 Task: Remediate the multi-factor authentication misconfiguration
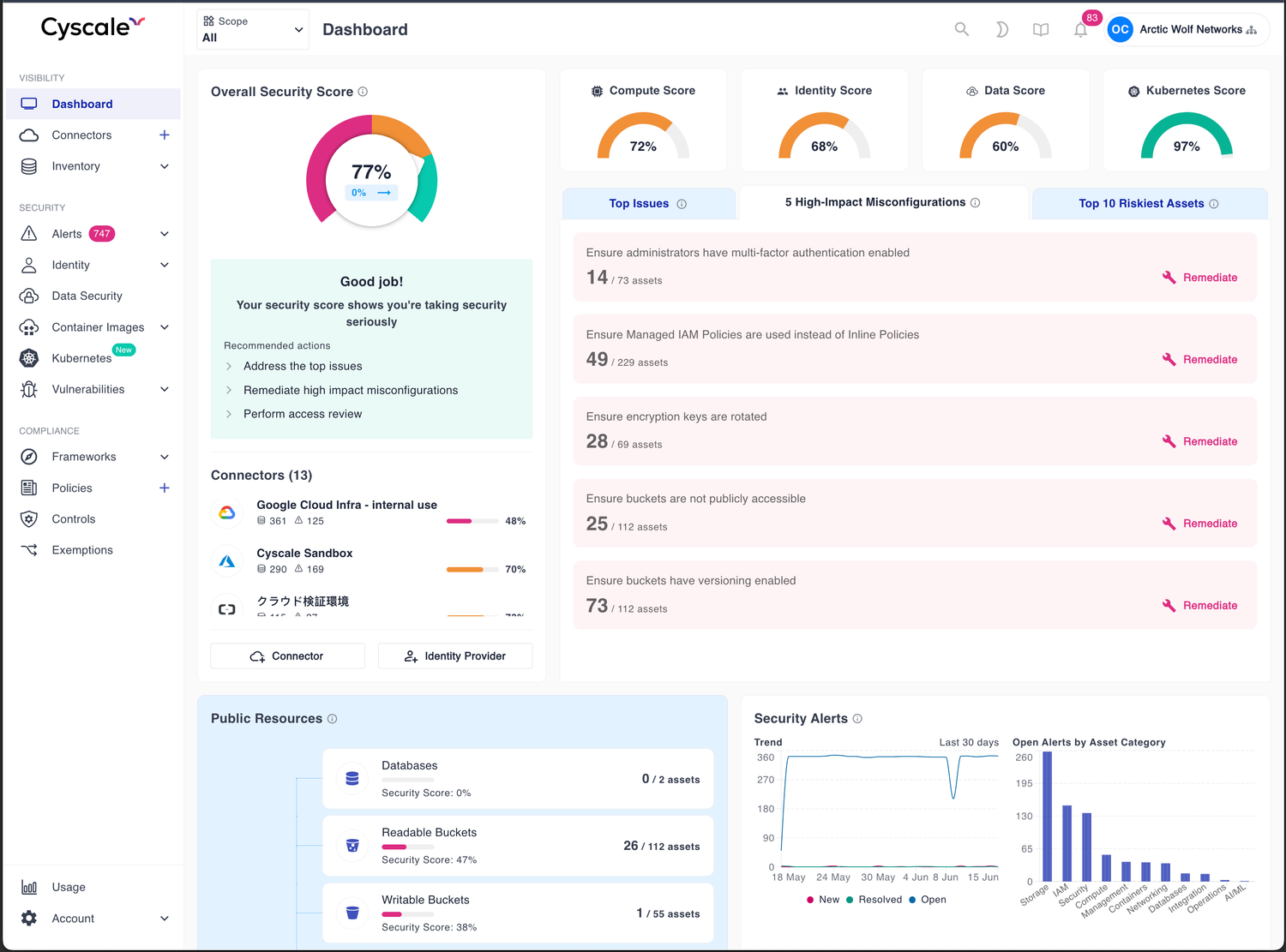click(1199, 277)
